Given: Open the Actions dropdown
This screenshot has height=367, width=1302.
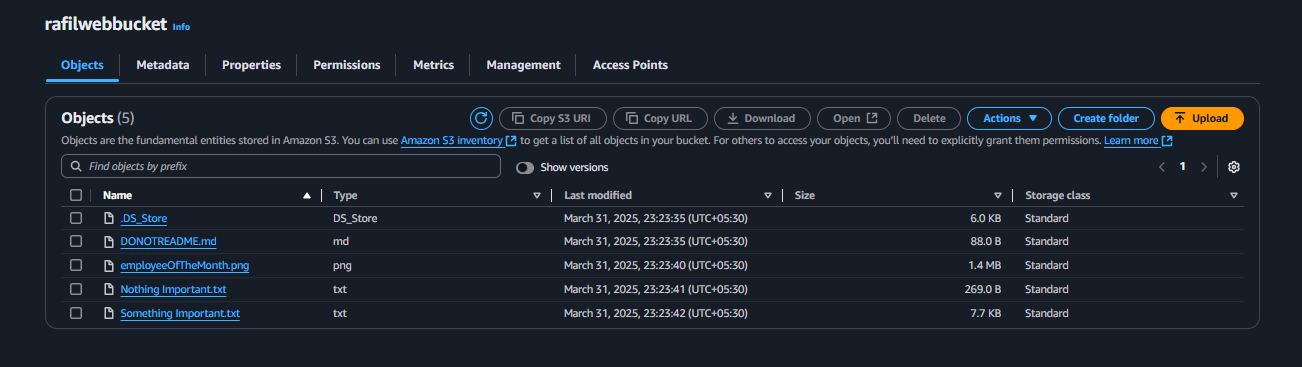Looking at the screenshot, I should click(1009, 118).
